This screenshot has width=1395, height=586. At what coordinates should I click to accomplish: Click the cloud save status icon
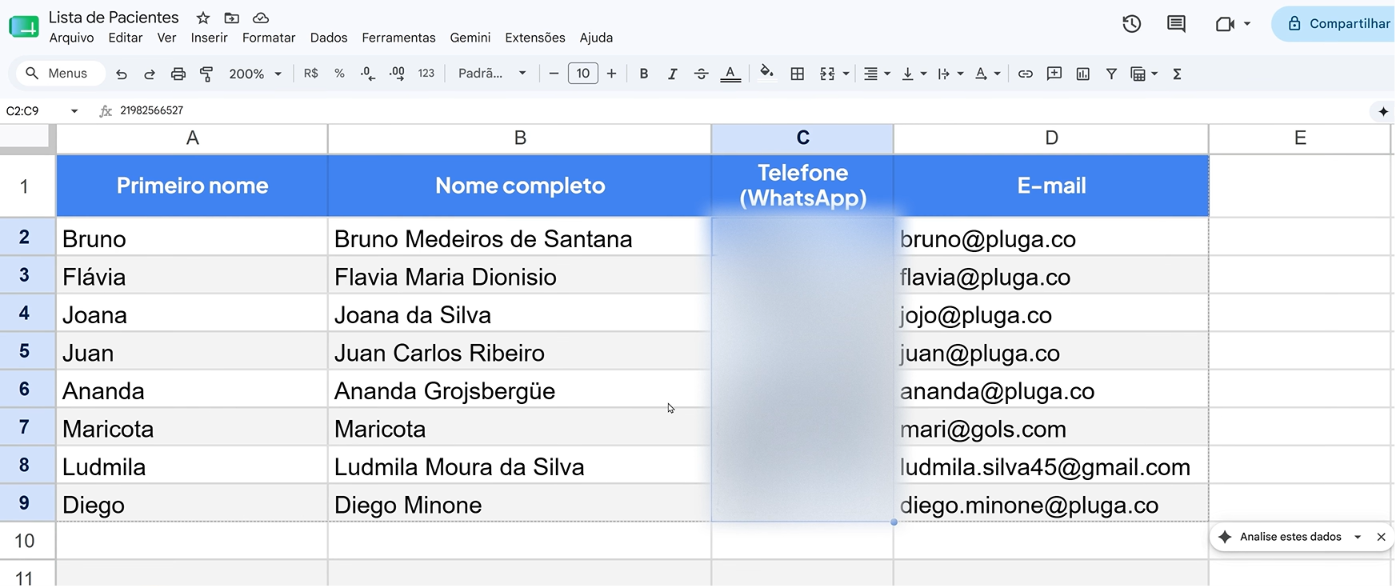point(261,18)
